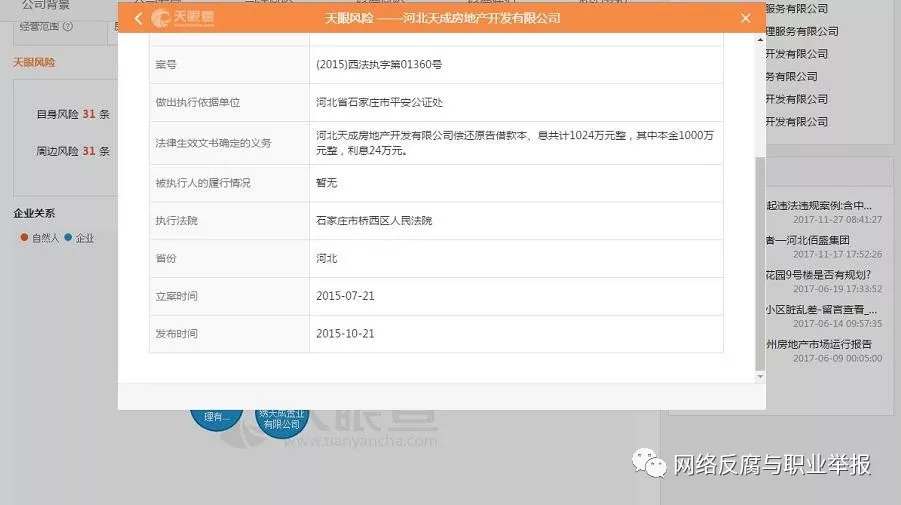The image size is (901, 505).
Task: Select the case number (2015)西法执字第01360号
Action: 379,64
